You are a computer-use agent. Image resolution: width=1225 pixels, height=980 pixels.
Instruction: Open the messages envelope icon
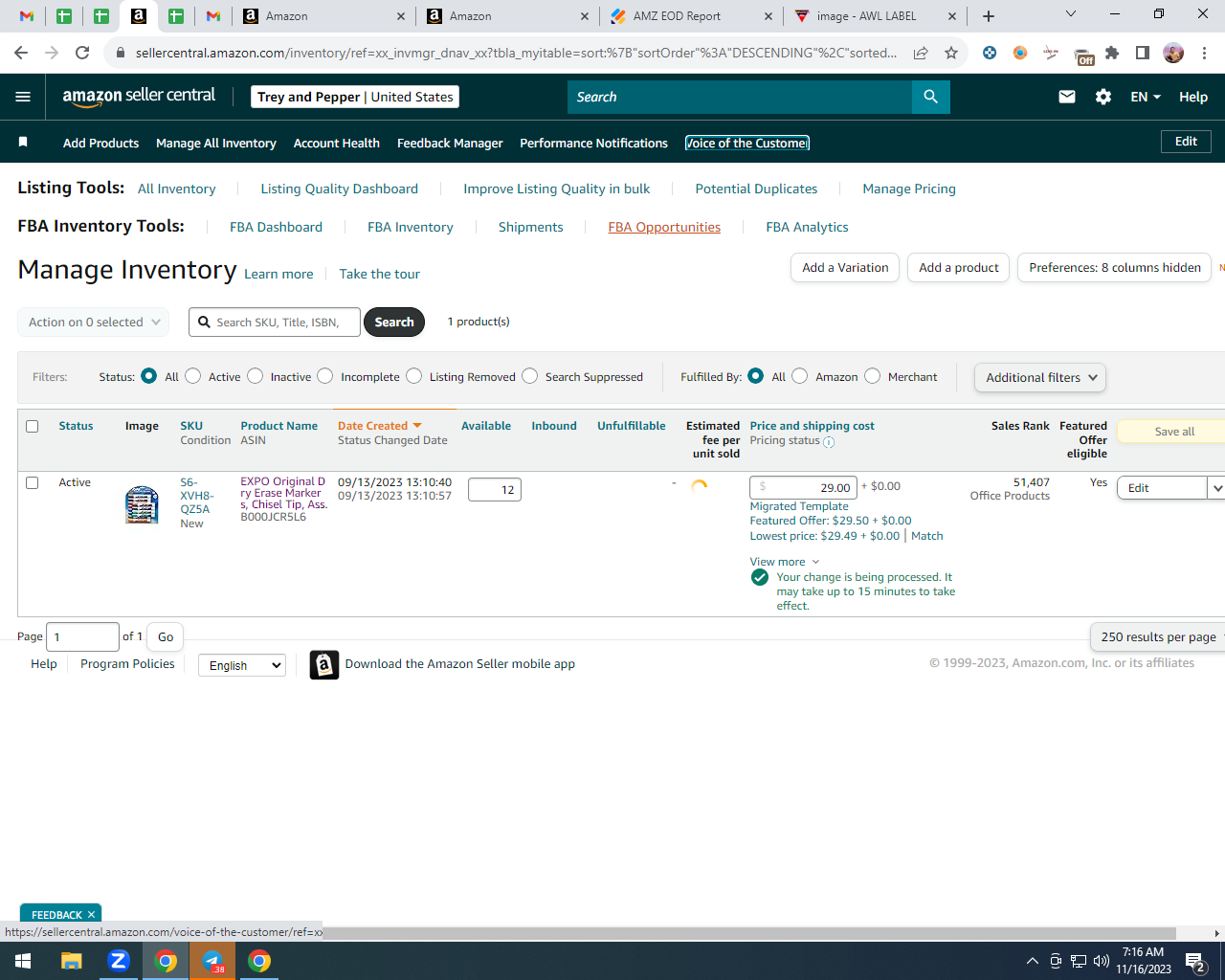[1067, 97]
